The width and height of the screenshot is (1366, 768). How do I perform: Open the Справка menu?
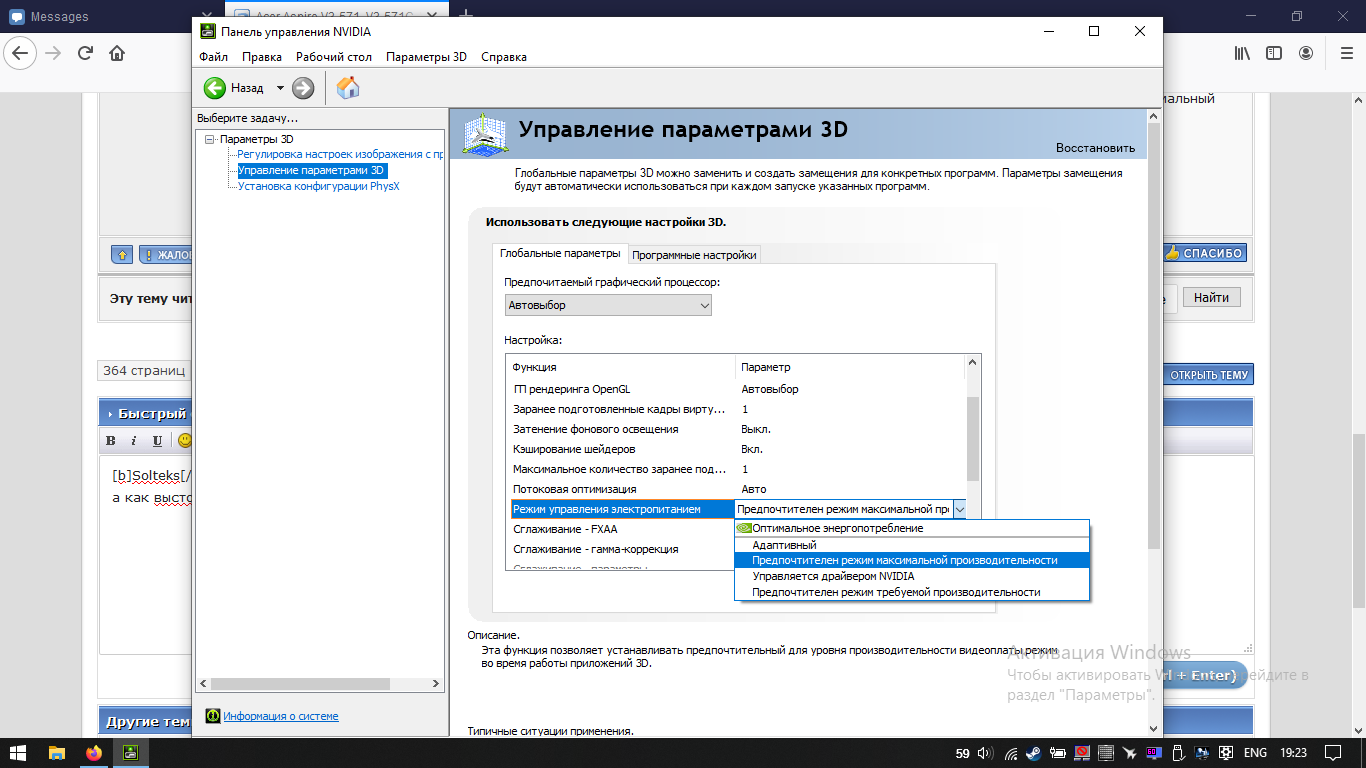coord(504,57)
